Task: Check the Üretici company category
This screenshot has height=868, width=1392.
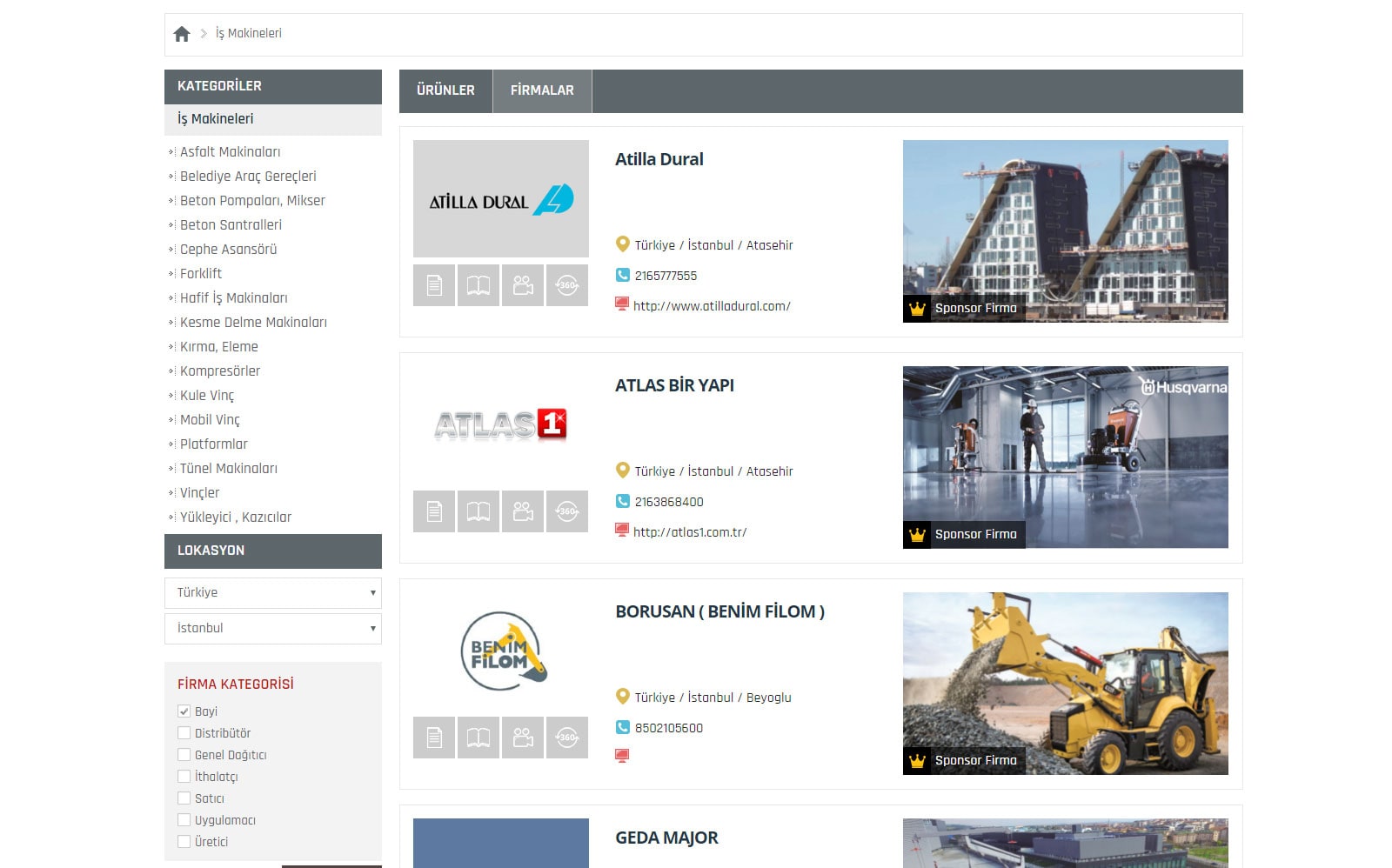Action: pyautogui.click(x=184, y=841)
